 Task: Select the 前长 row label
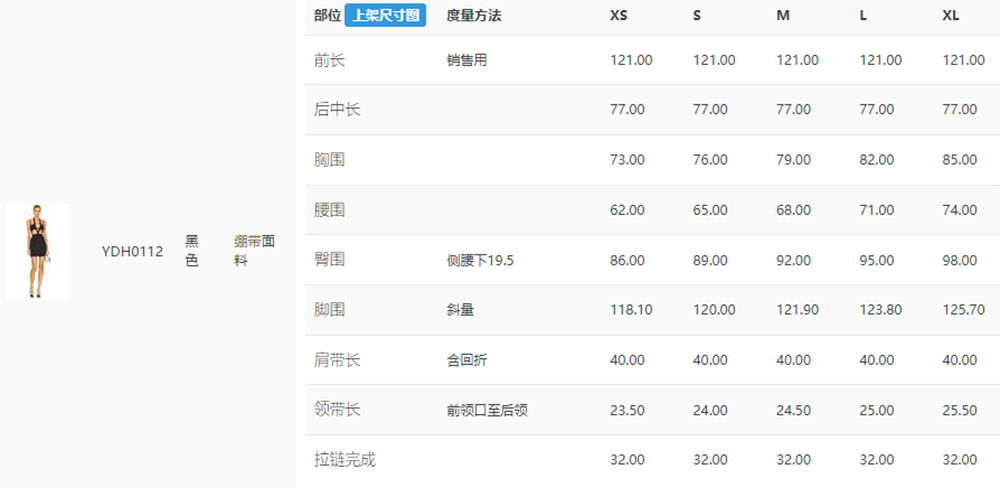(x=330, y=61)
